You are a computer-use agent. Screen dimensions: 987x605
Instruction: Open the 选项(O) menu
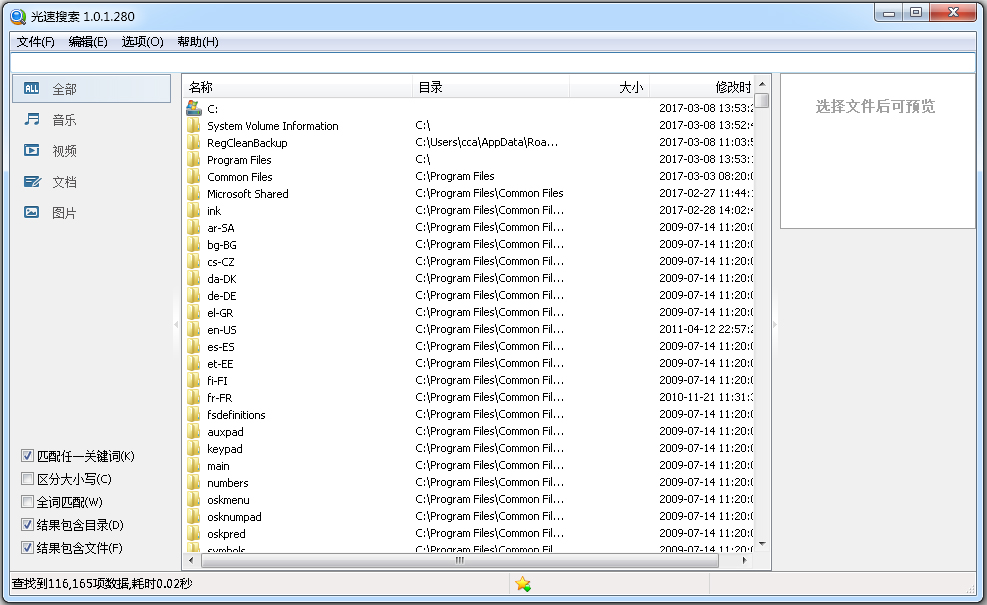tap(142, 42)
